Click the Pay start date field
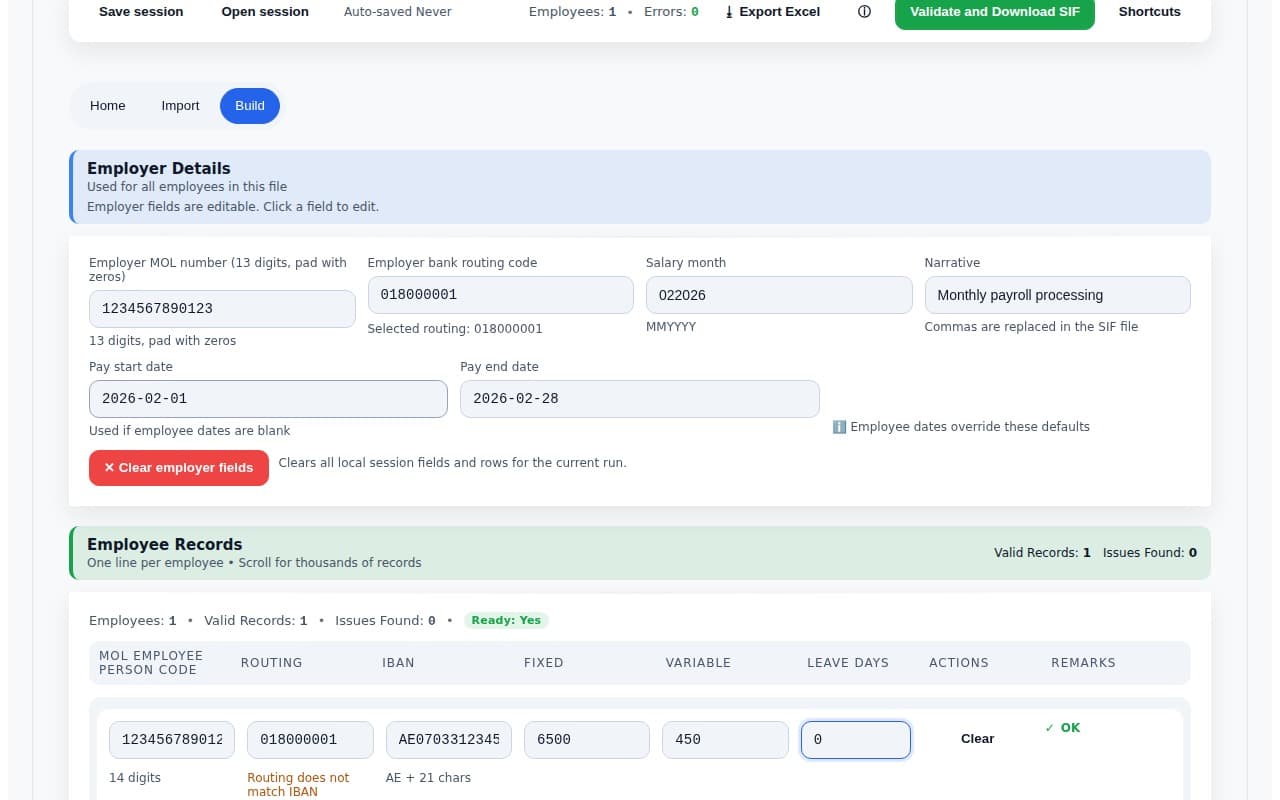The height and width of the screenshot is (800, 1280). coord(267,398)
